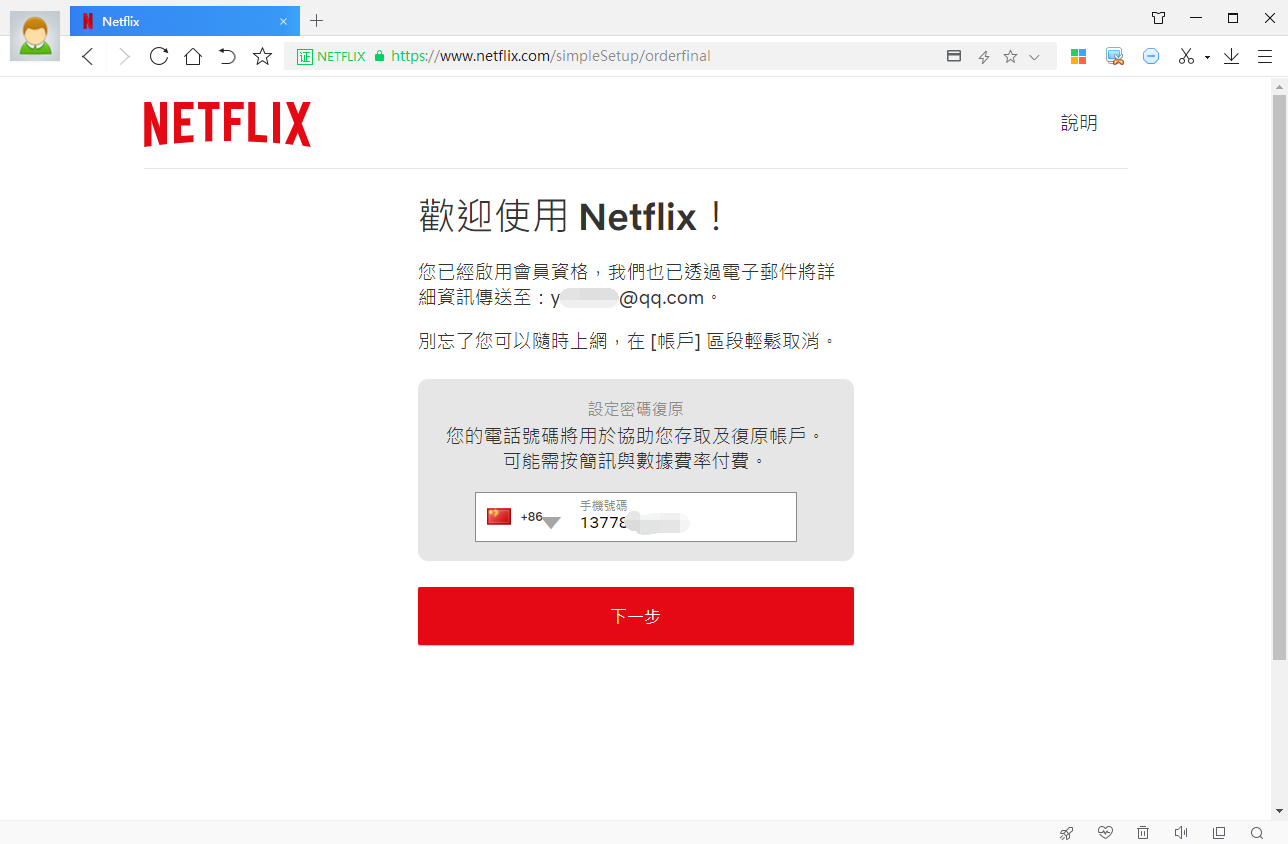Image resolution: width=1288 pixels, height=844 pixels.
Task: Click the lightning speed mode icon
Action: tap(983, 57)
